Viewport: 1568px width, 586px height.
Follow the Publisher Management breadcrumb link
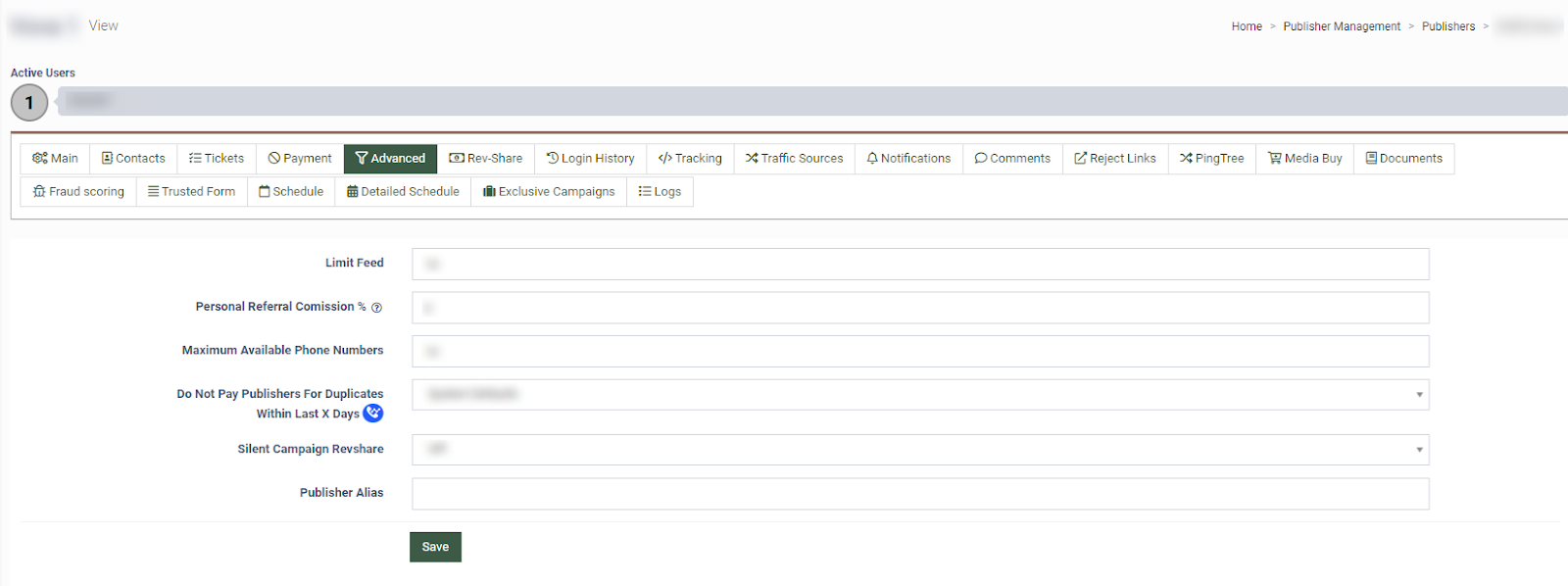(x=1342, y=26)
